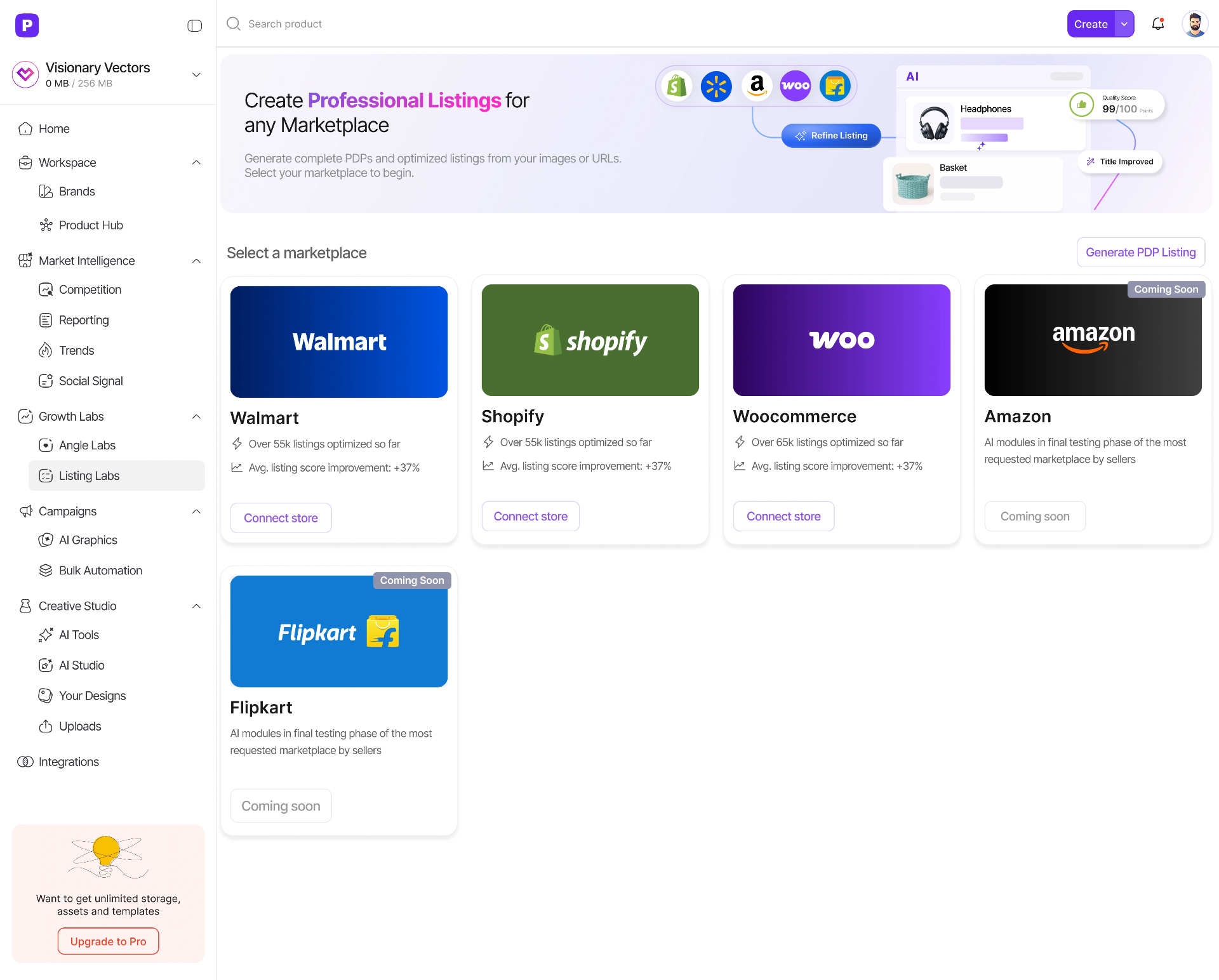Open Product Hub in sidebar

point(91,225)
